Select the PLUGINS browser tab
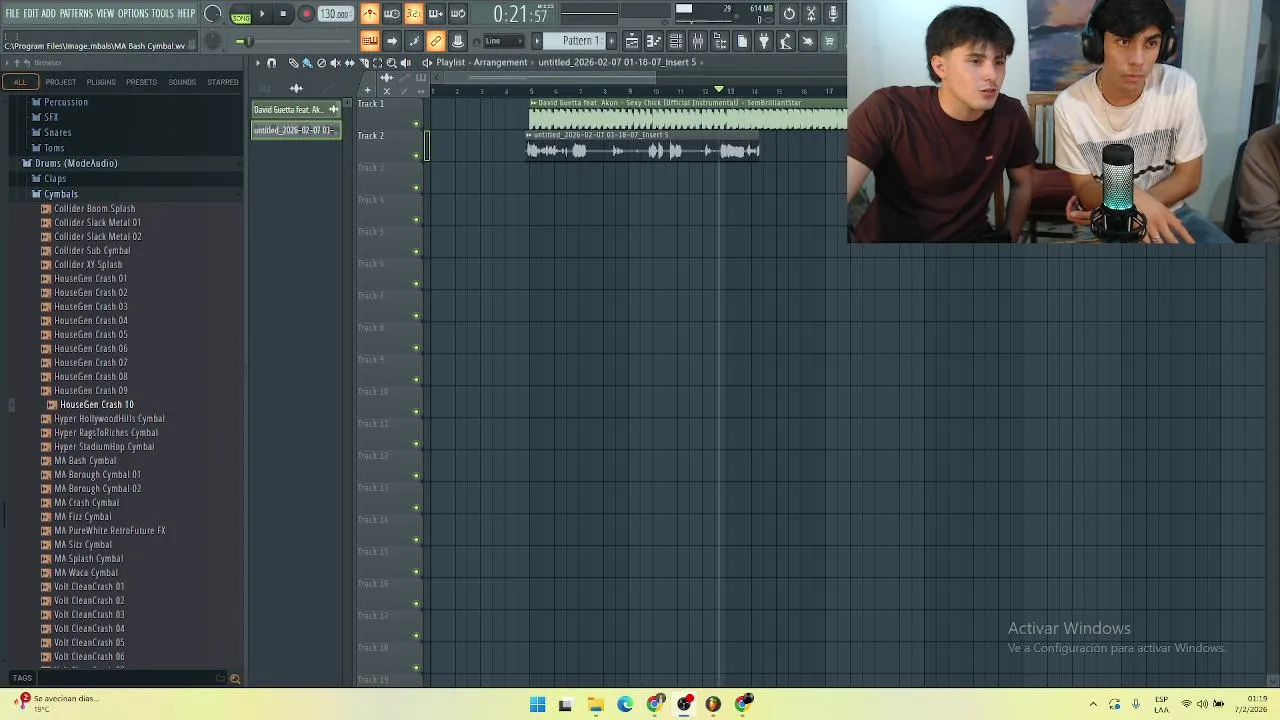This screenshot has width=1280, height=720. (101, 82)
